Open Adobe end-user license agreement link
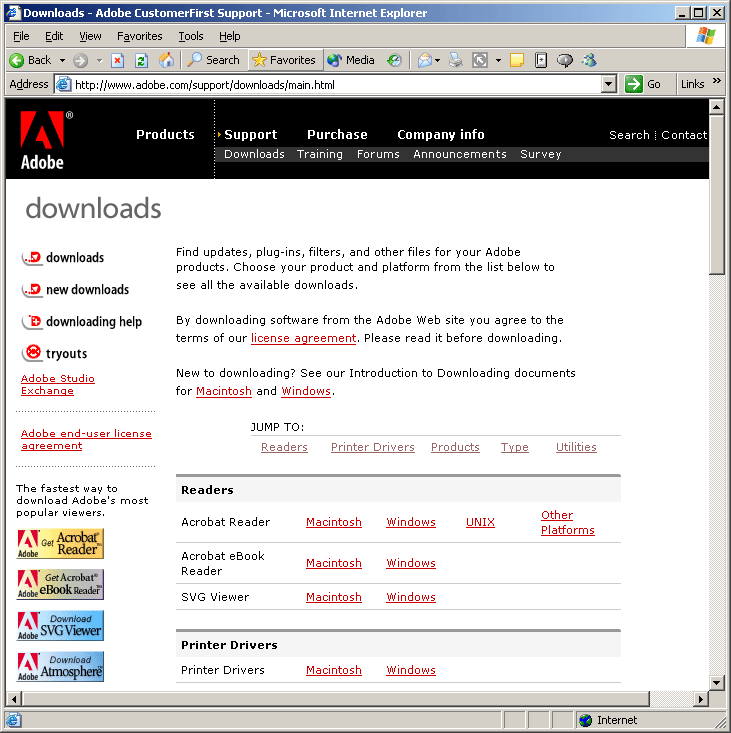Screen dimensions: 731x733 click(x=86, y=439)
